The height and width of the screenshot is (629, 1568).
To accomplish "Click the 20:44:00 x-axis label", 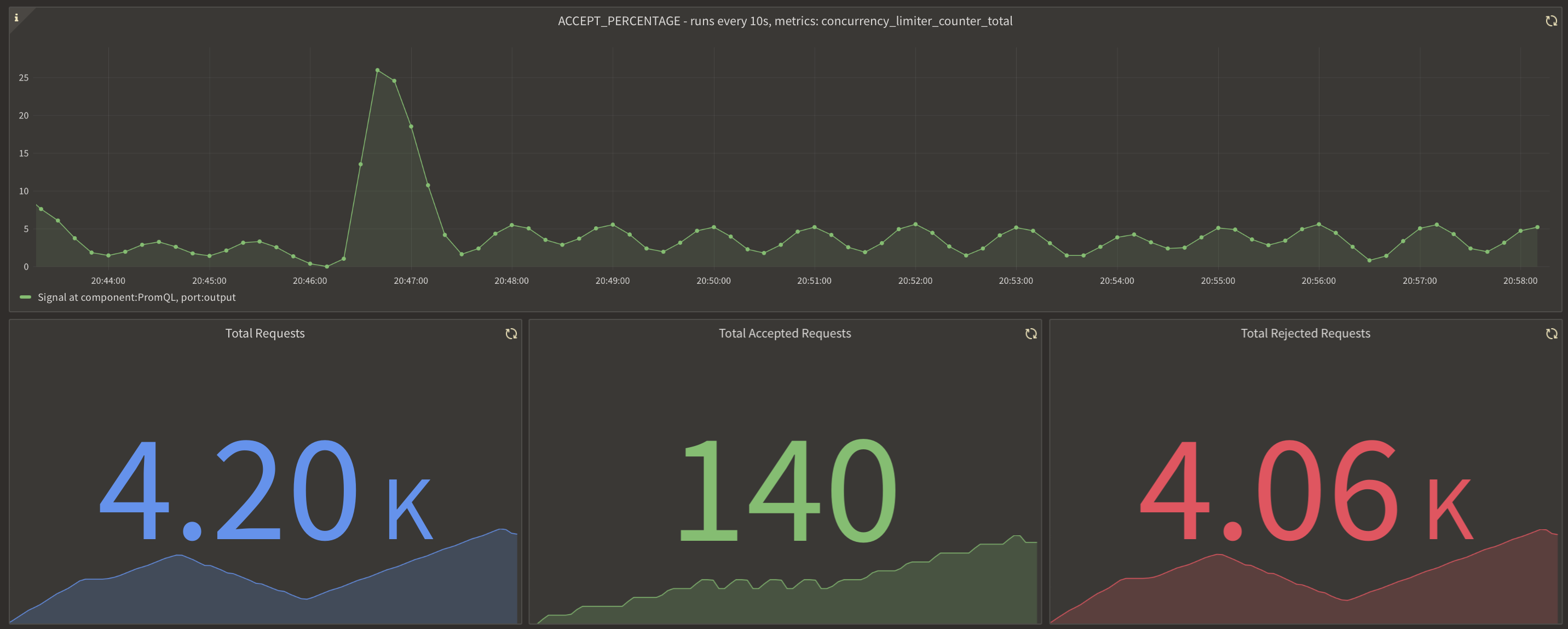I will click(x=108, y=281).
